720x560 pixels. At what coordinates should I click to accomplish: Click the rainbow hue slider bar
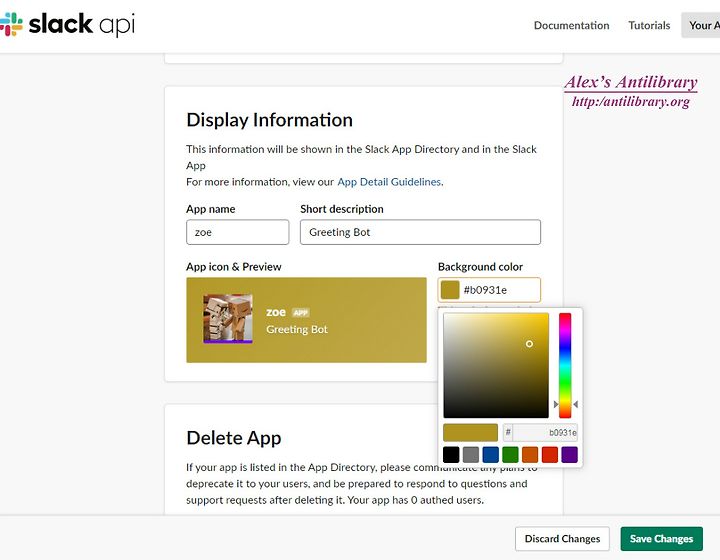pos(565,365)
